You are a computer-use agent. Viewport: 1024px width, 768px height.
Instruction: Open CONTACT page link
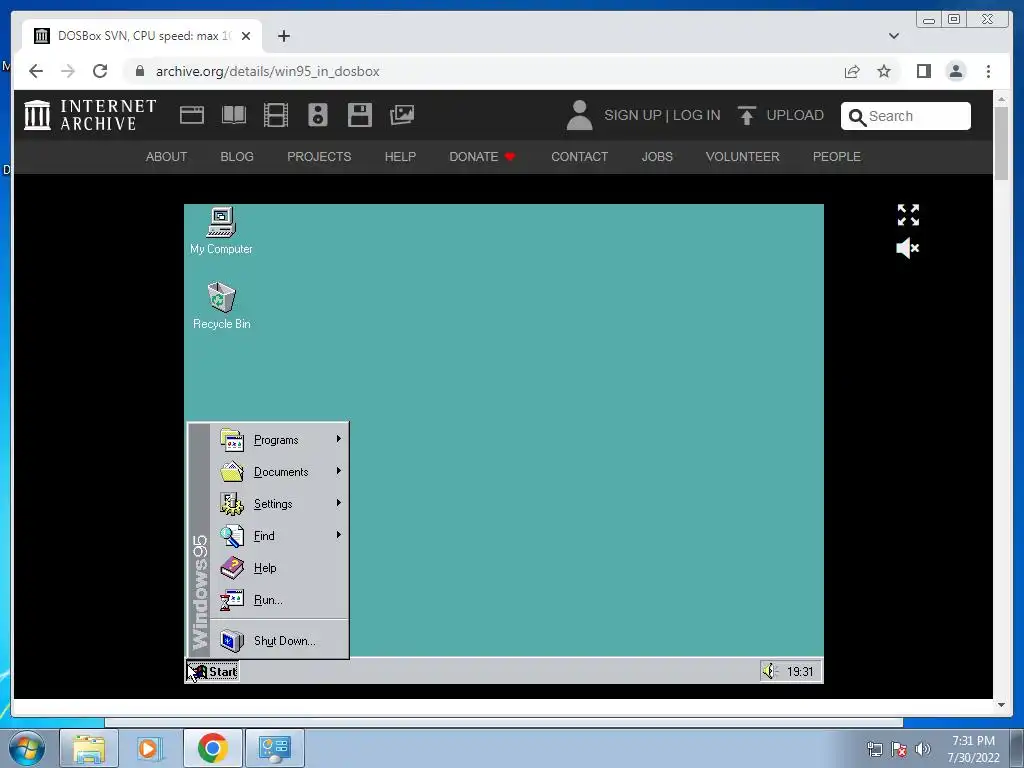[579, 157]
